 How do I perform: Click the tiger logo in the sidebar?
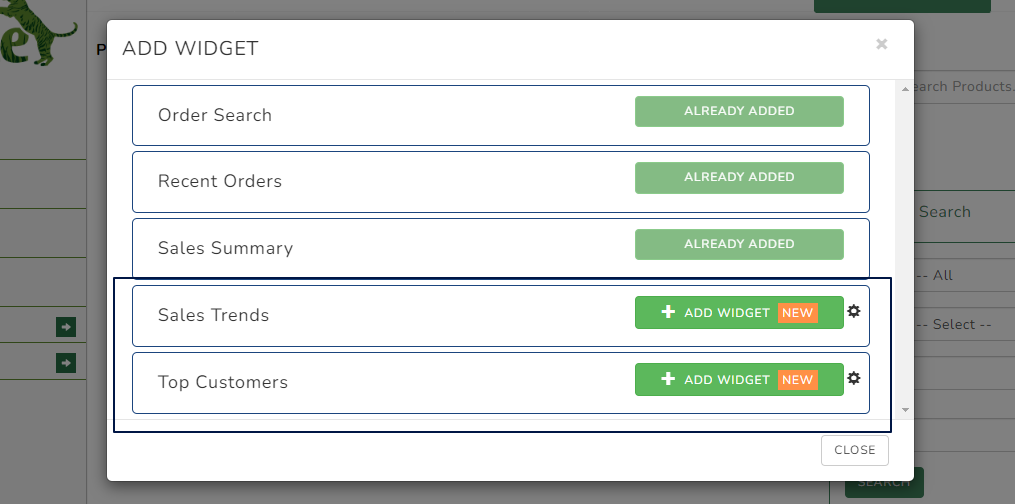pos(38,31)
